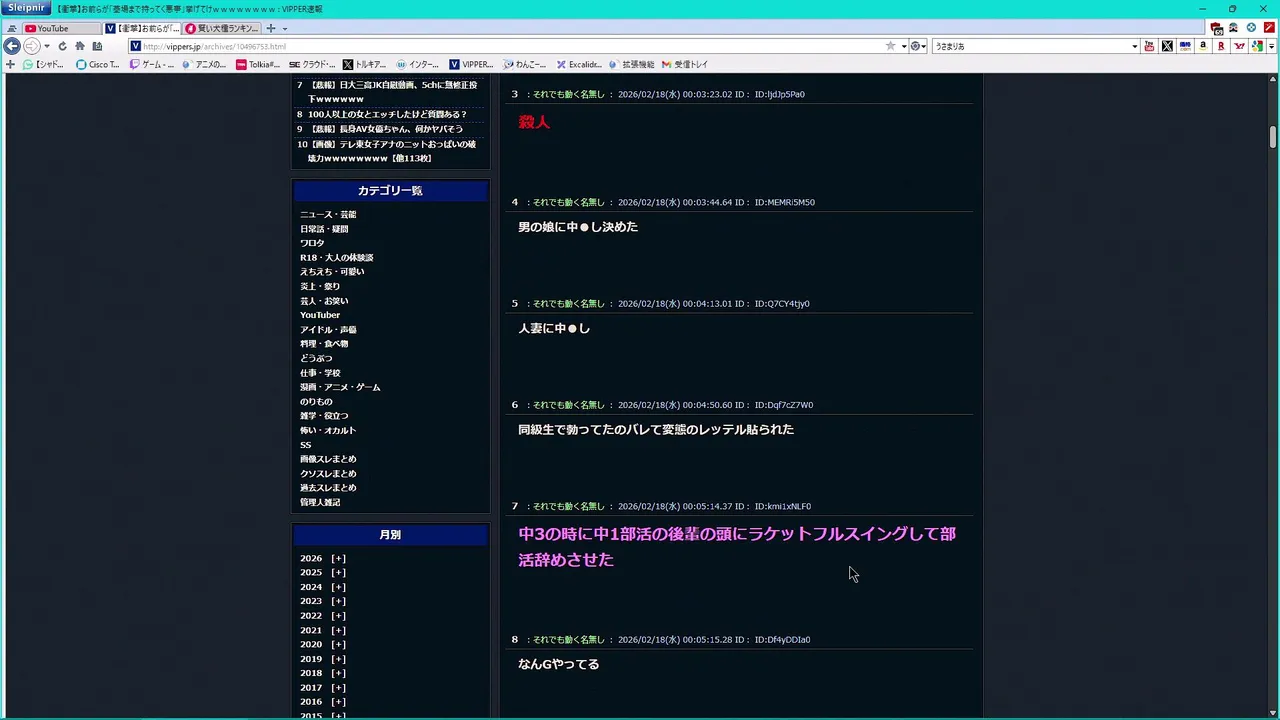Go to the browser home page
The image size is (1280, 720).
(80, 46)
